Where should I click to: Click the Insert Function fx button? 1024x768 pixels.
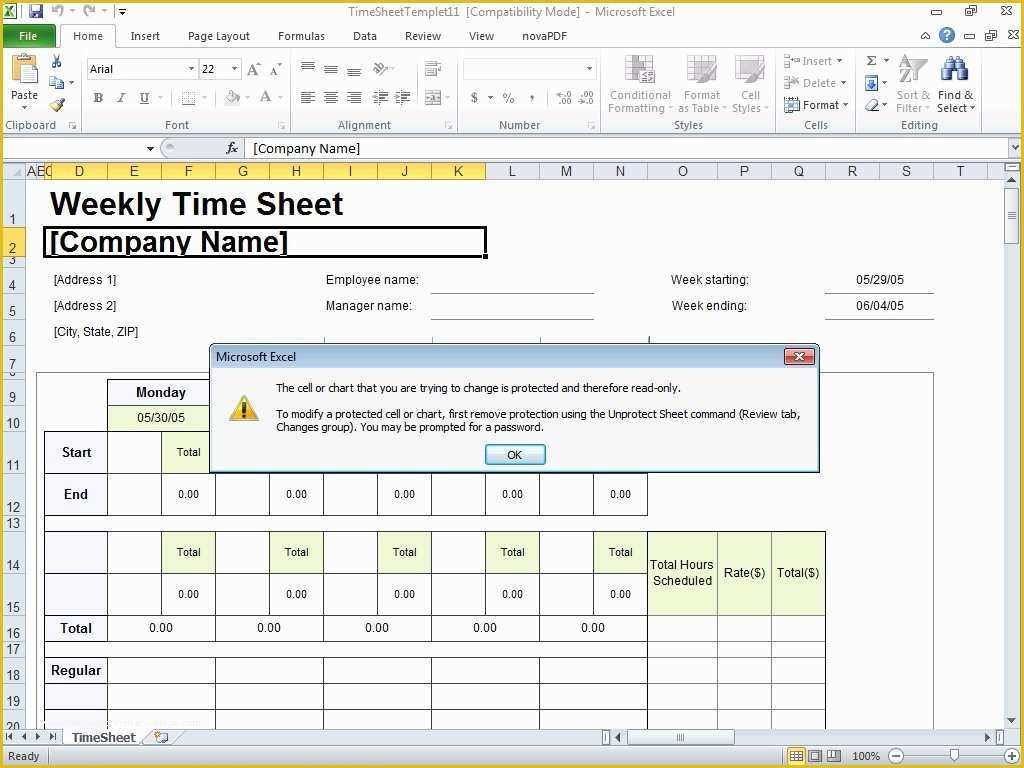click(x=232, y=148)
